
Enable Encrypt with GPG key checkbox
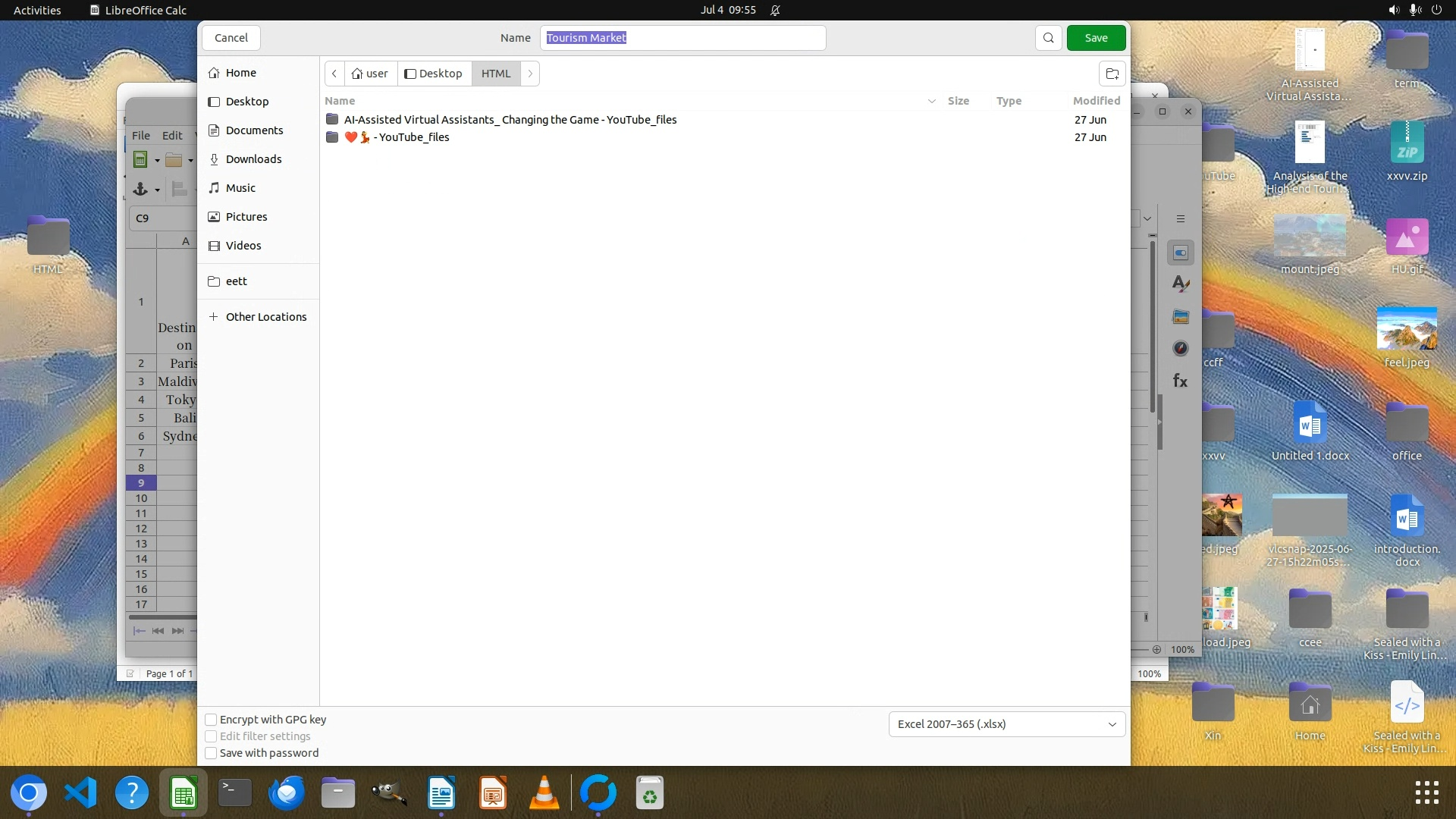[212, 720]
